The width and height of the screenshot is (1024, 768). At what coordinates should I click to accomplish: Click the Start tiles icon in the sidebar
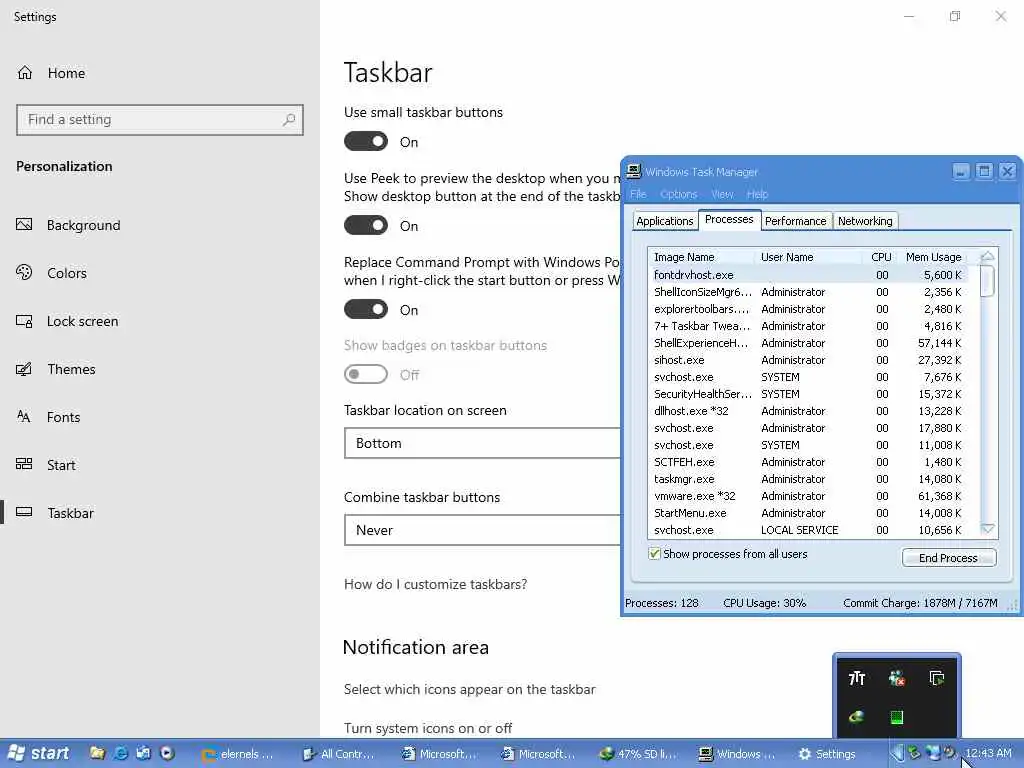pyautogui.click(x=24, y=464)
